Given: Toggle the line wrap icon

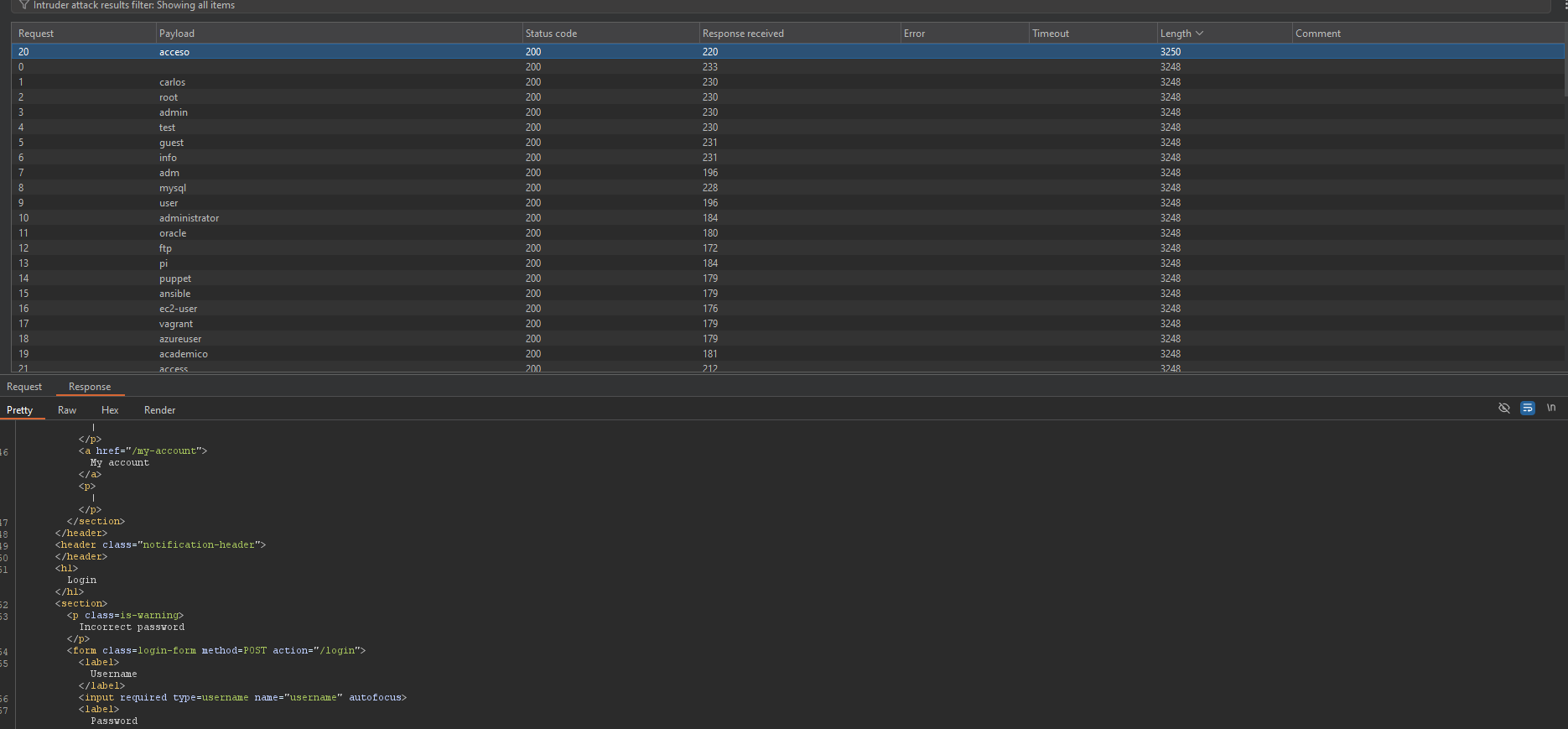Looking at the screenshot, I should [x=1527, y=408].
